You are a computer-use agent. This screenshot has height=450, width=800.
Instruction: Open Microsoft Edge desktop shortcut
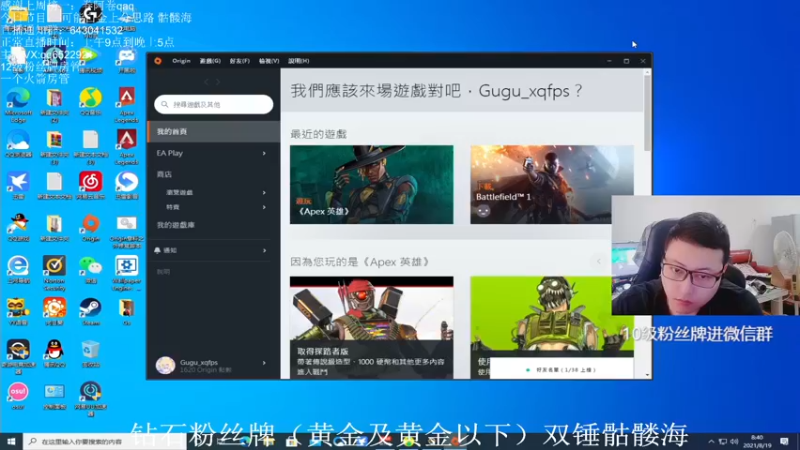(18, 104)
